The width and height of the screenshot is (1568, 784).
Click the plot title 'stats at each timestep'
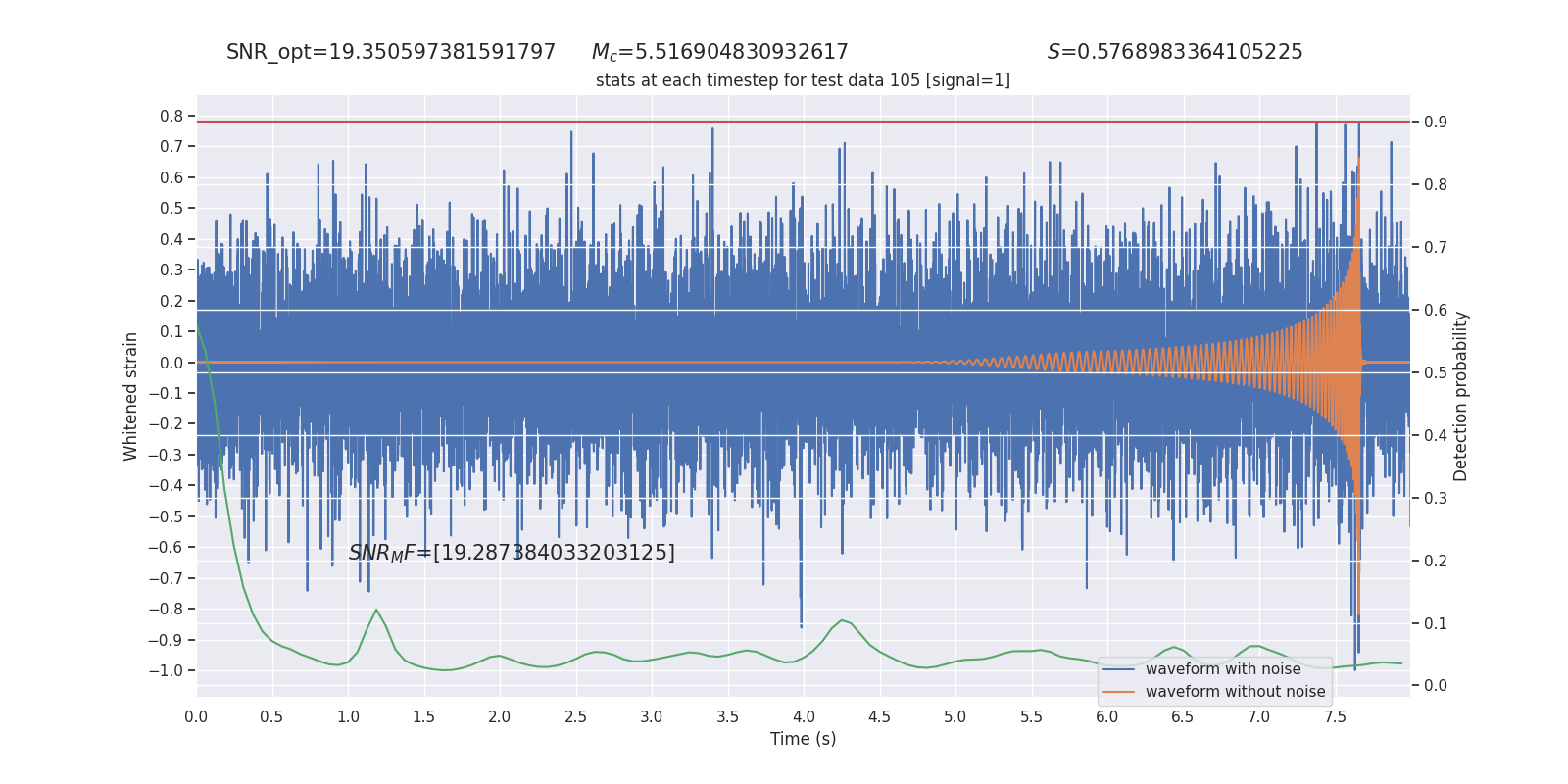click(x=803, y=80)
